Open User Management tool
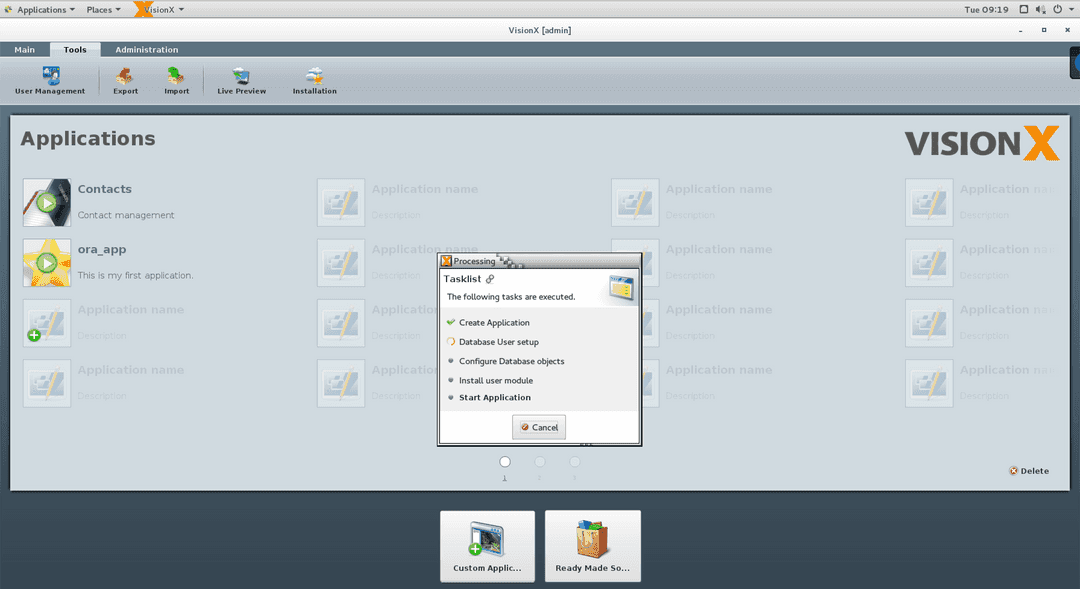Viewport: 1080px width, 589px height. (50, 80)
